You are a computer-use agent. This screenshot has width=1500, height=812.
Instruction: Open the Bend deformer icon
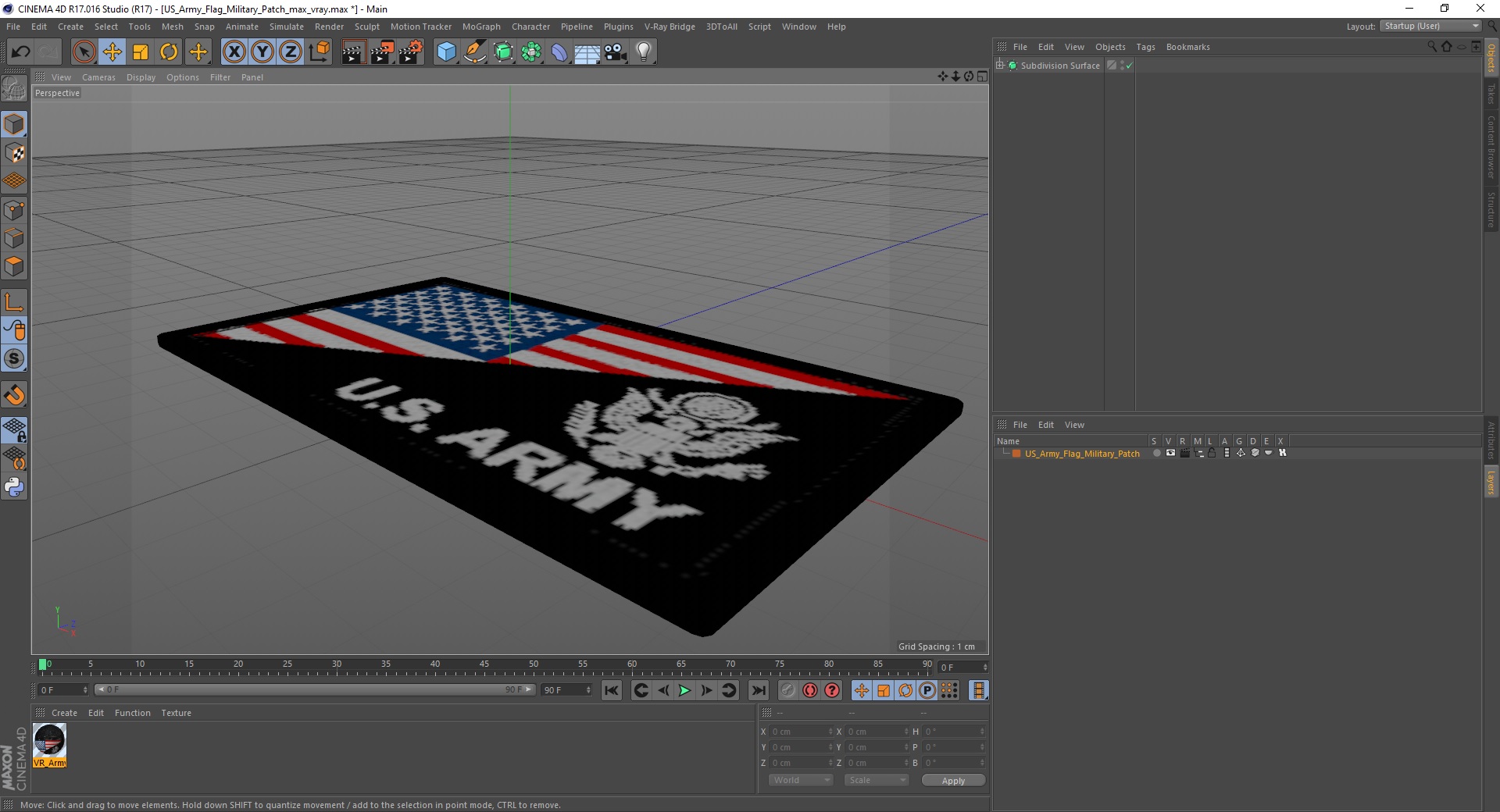(x=559, y=52)
